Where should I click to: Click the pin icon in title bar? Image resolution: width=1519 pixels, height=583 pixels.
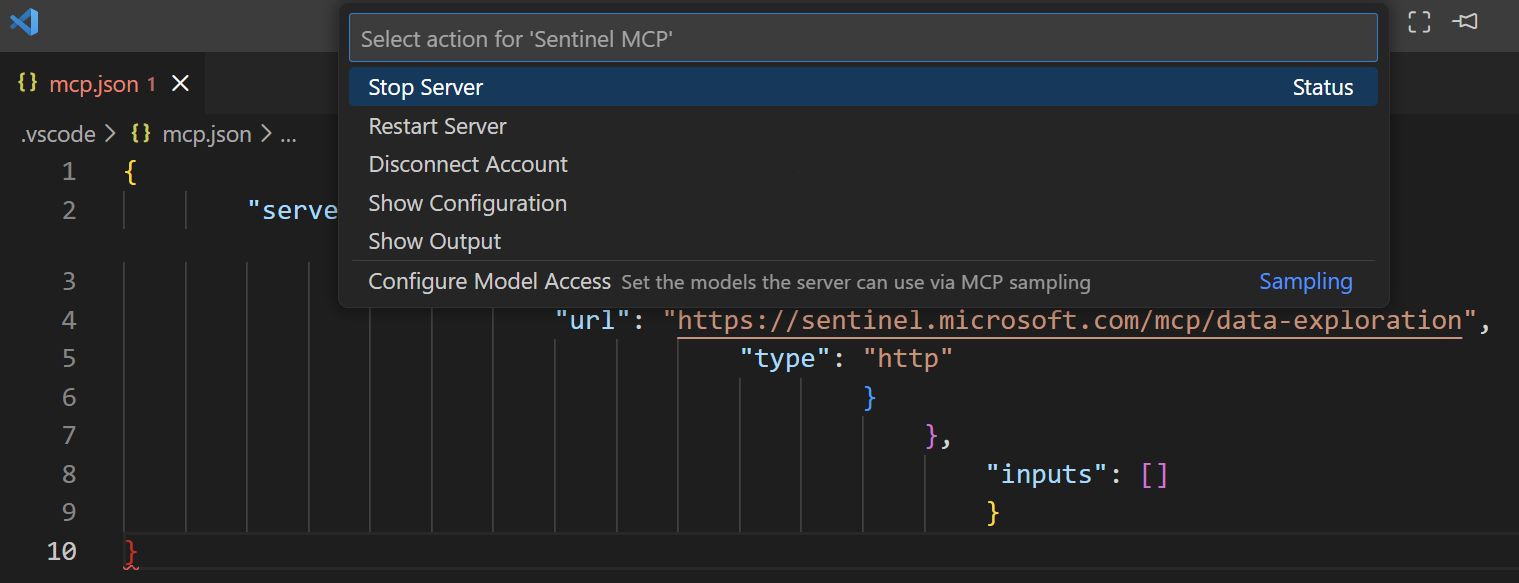coord(1466,22)
